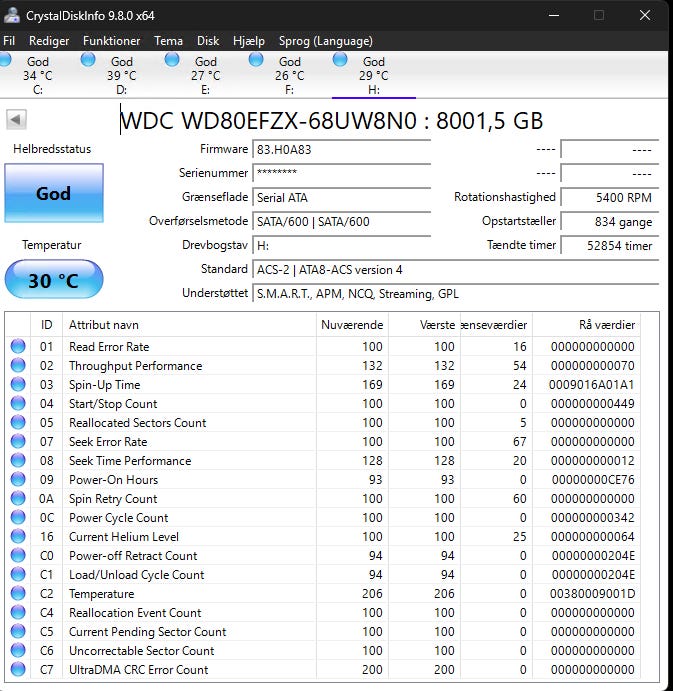This screenshot has height=691, width=673.
Task: Click the God health status button
Action: (x=53, y=193)
